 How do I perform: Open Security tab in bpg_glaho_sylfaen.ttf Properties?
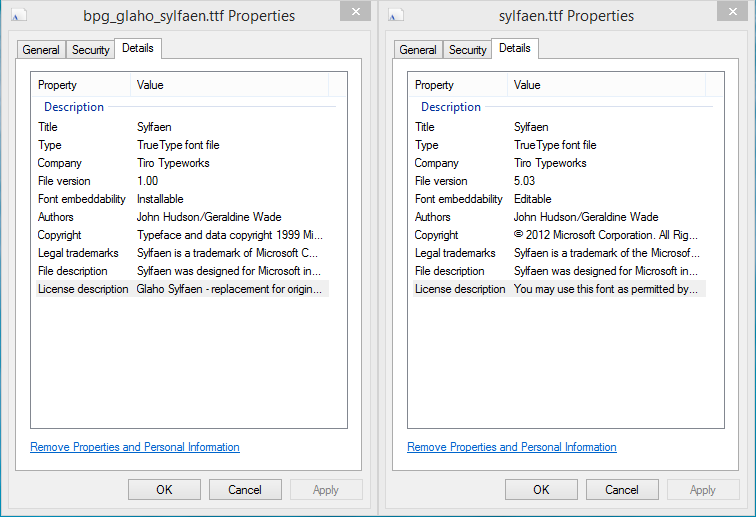(91, 50)
